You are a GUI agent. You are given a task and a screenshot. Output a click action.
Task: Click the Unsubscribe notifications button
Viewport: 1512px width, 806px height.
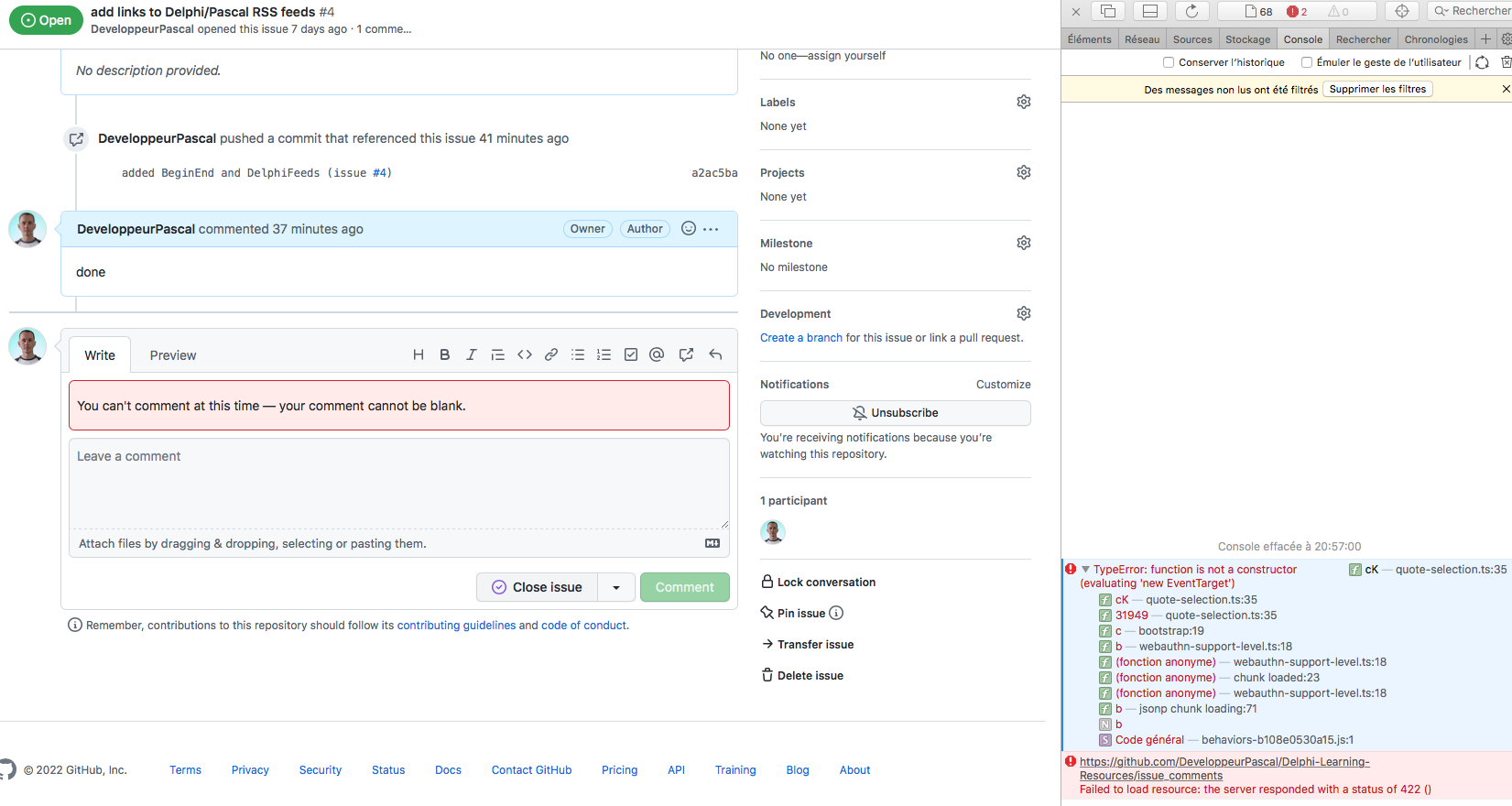point(896,413)
